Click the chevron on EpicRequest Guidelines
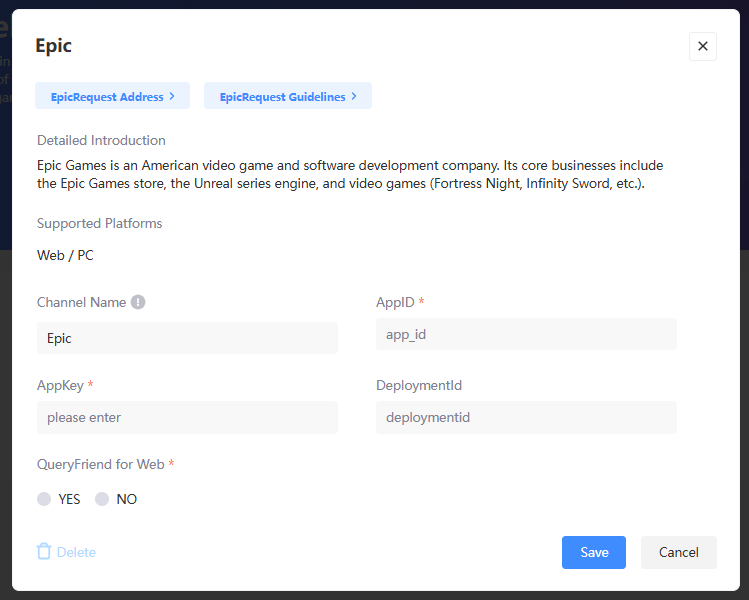Viewport: 749px width, 600px height. 354,96
